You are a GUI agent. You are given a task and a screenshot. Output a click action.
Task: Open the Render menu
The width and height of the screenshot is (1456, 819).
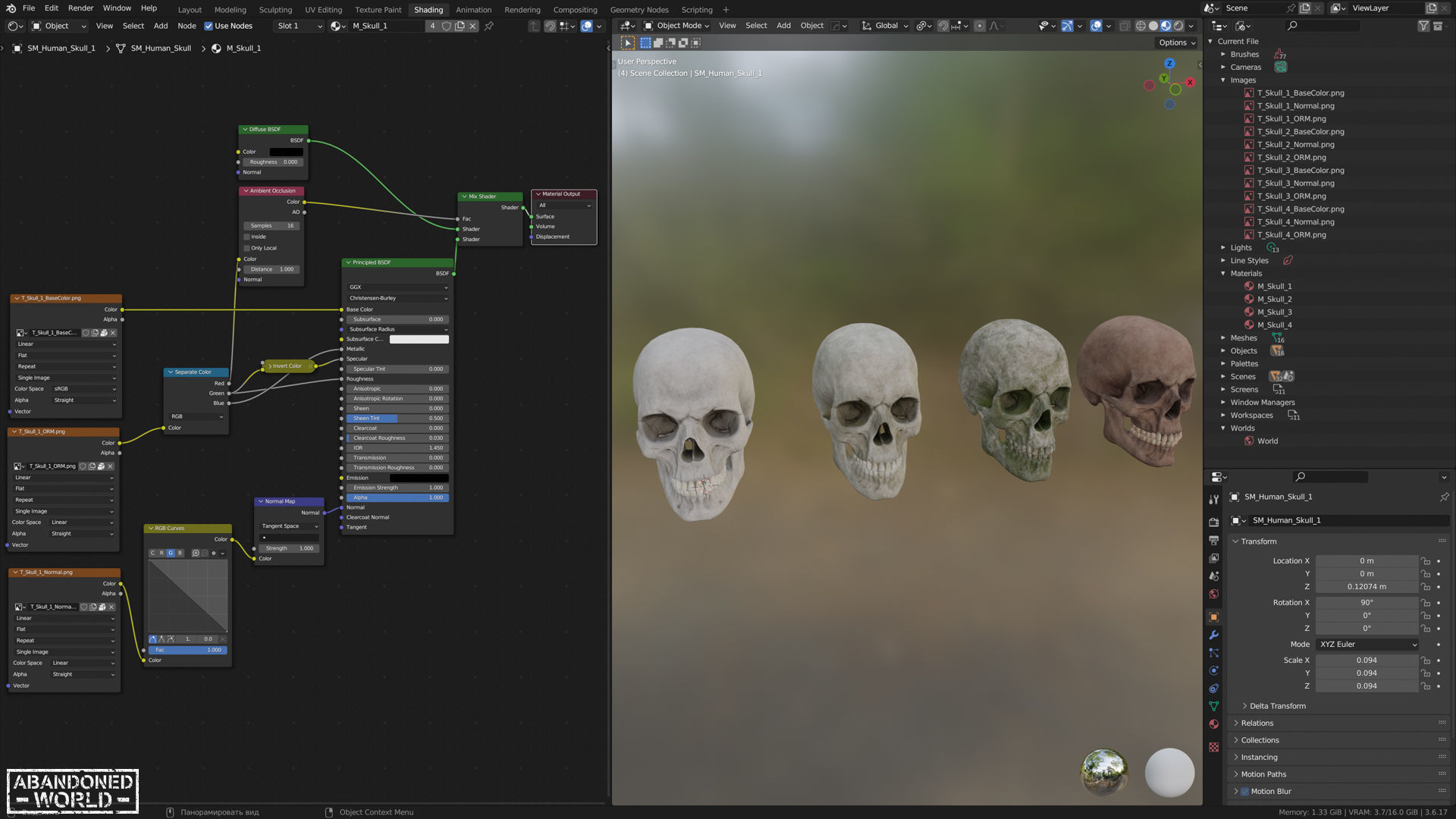80,8
